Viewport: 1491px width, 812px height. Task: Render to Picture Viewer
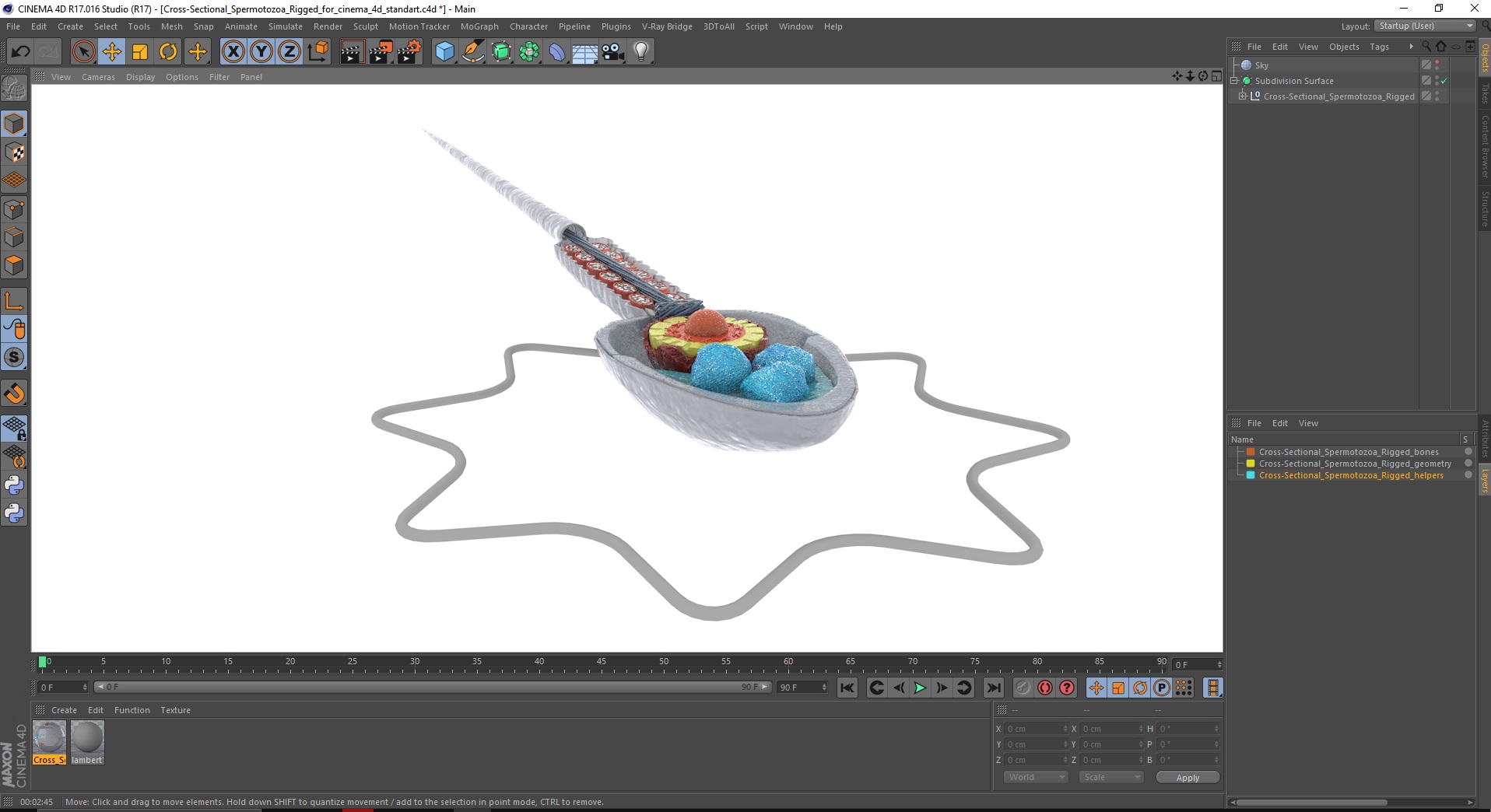381,52
